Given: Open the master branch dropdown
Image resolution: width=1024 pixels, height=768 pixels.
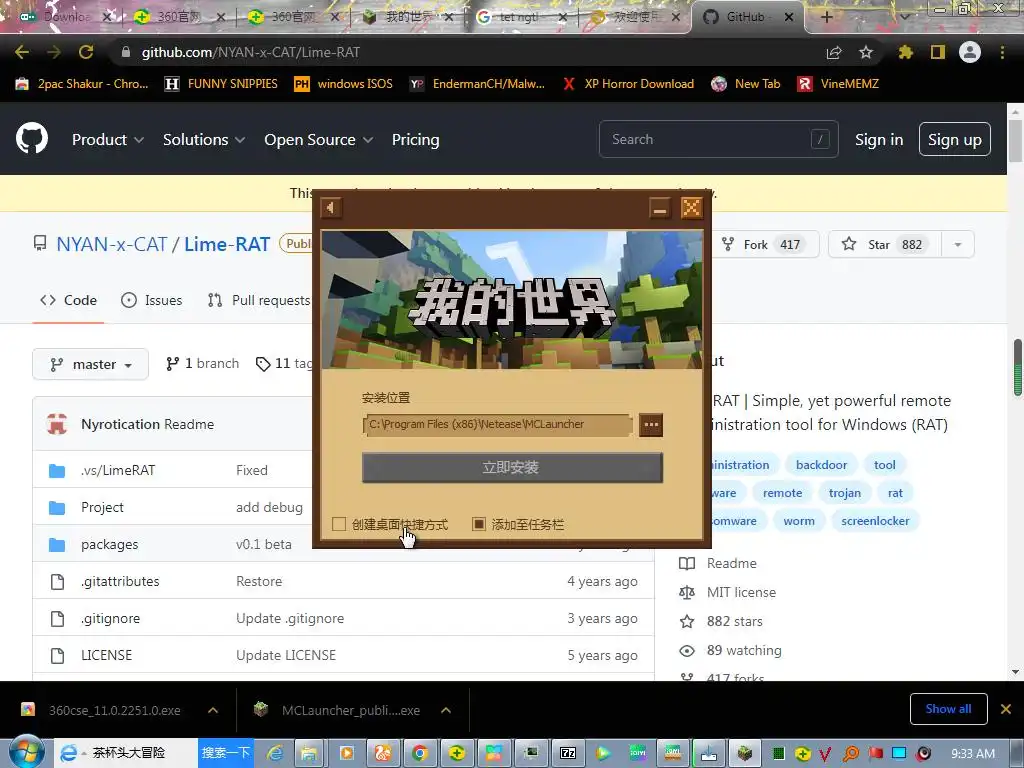Looking at the screenshot, I should (x=91, y=364).
